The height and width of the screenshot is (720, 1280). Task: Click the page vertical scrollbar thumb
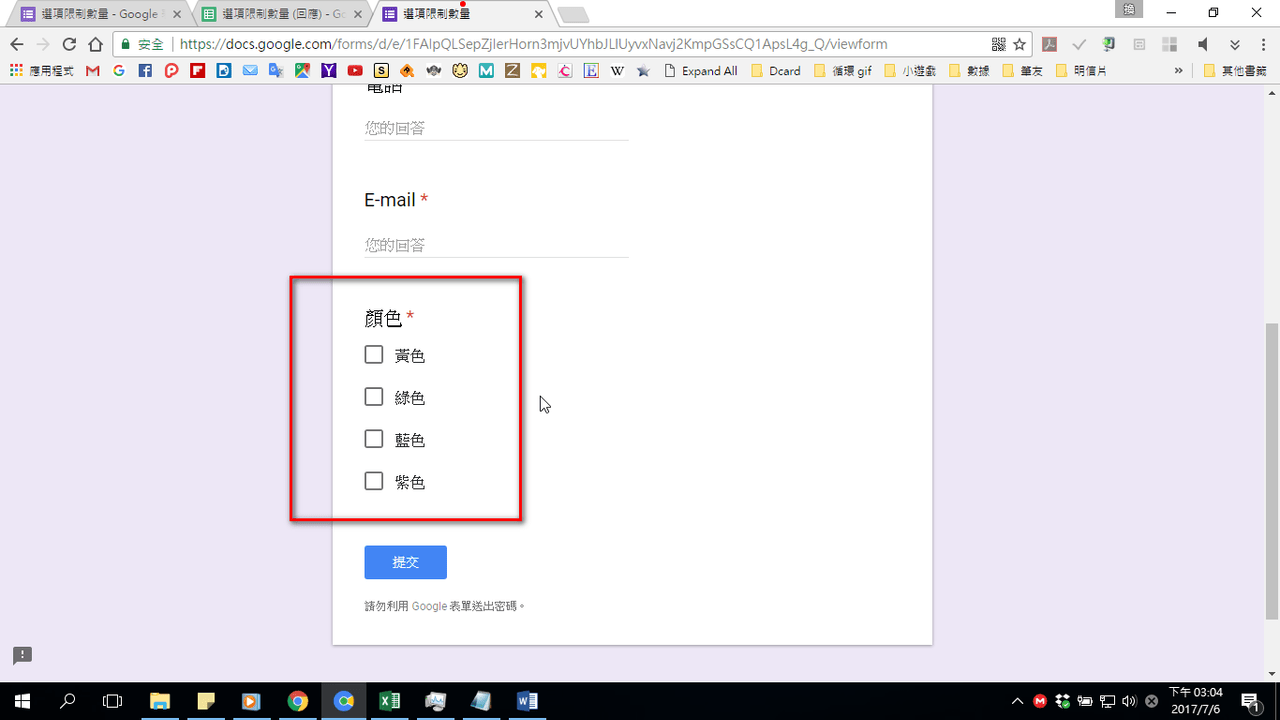pyautogui.click(x=1272, y=471)
